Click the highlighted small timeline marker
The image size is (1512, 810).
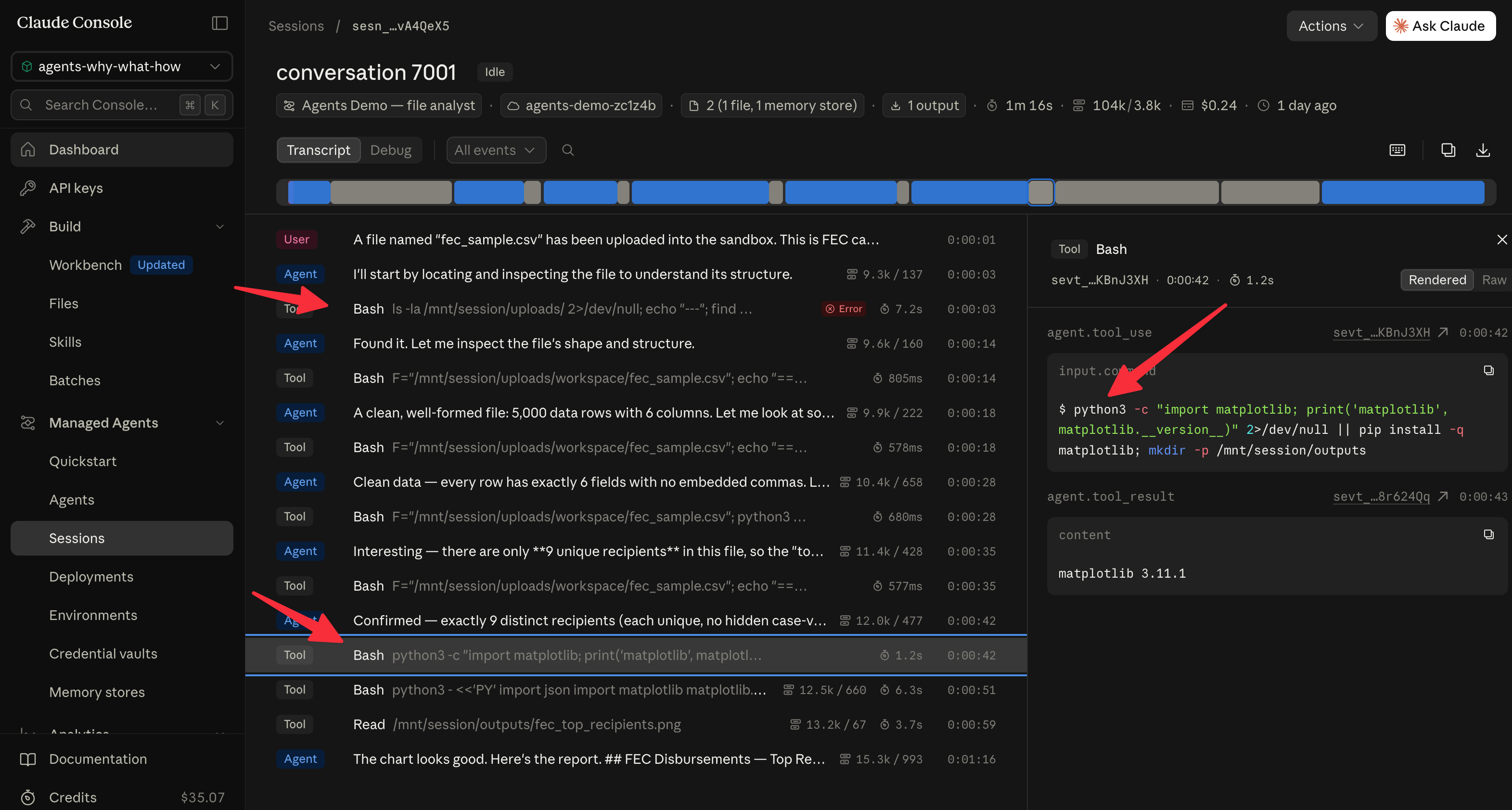point(1041,192)
